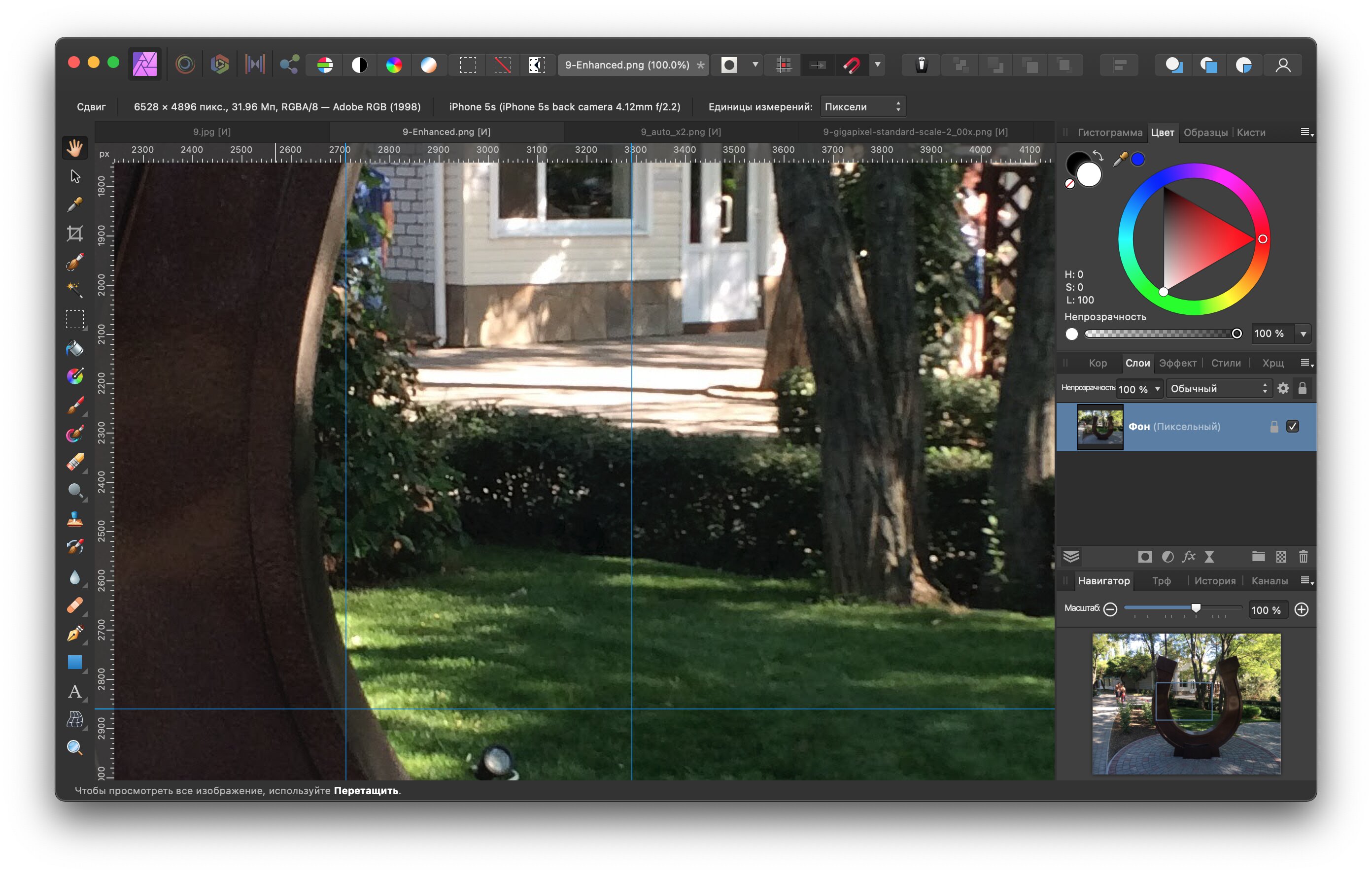1372x874 pixels.
Task: Open the Кисти panel tab
Action: (x=1251, y=132)
